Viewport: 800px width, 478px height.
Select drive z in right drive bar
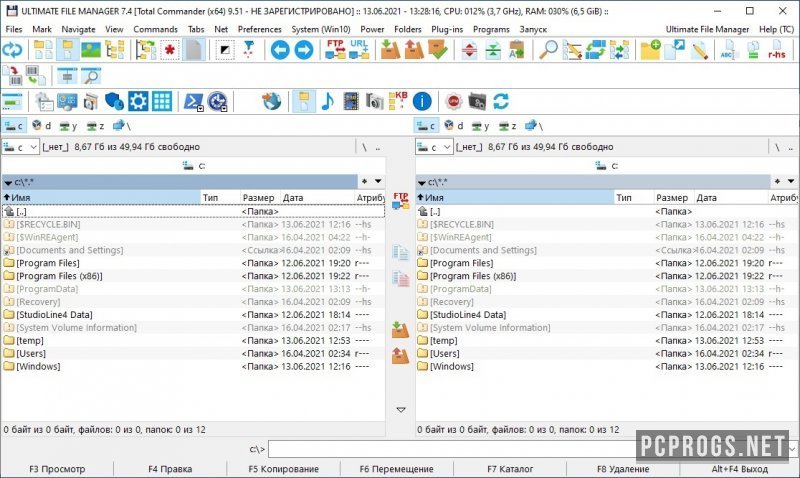click(x=508, y=125)
